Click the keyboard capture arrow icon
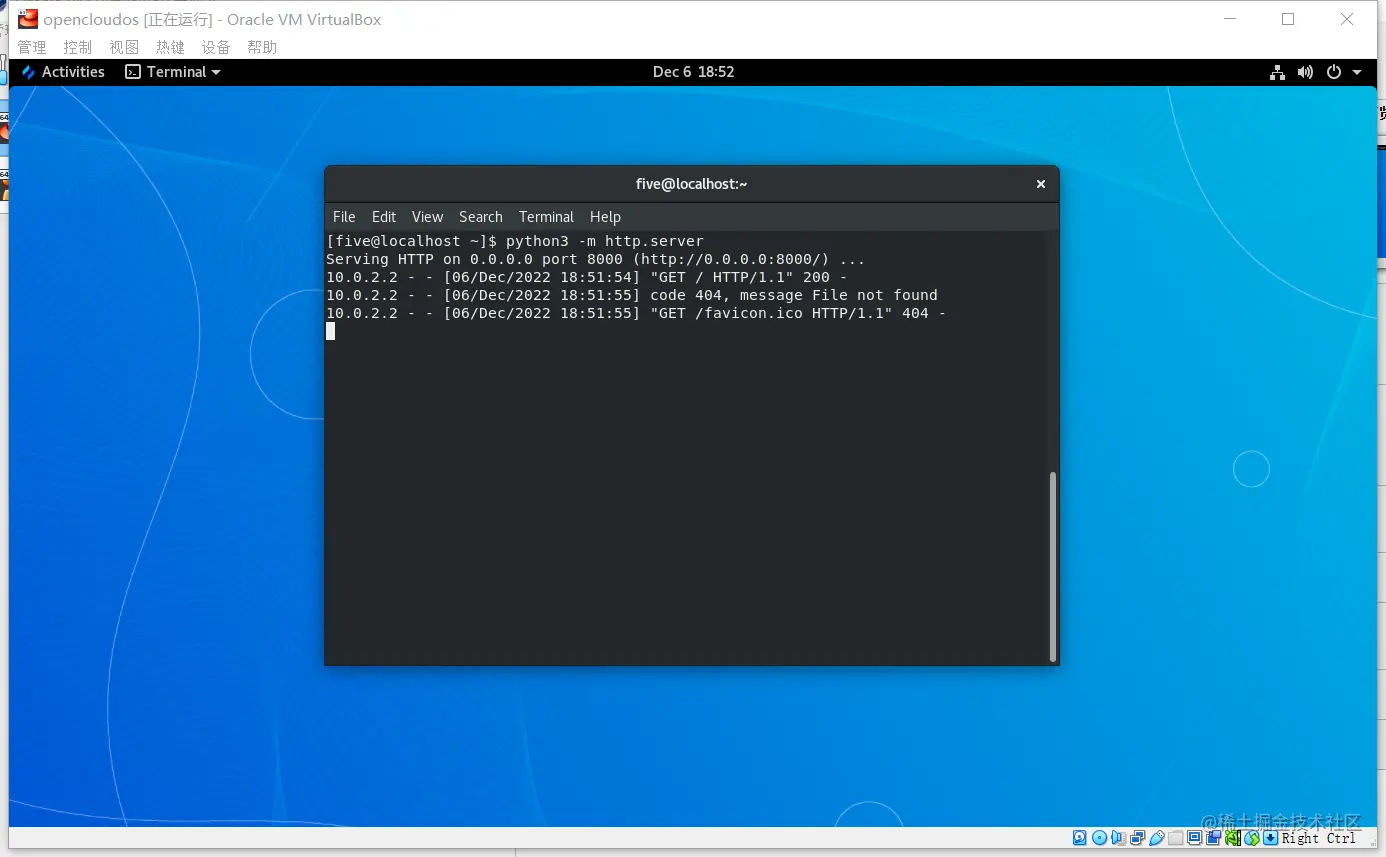Screen dimensions: 1386x857 coord(1271,838)
